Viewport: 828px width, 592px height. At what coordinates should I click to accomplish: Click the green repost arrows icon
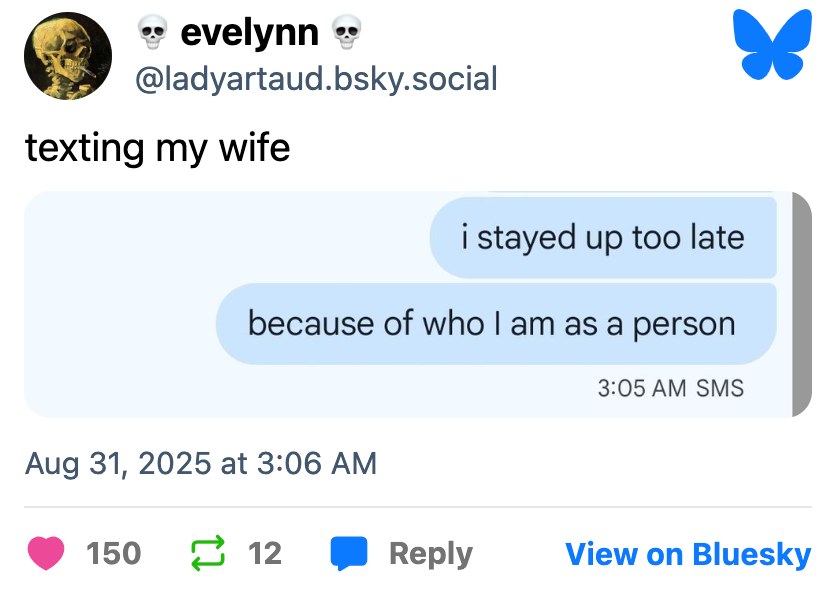pyautogui.click(x=207, y=553)
